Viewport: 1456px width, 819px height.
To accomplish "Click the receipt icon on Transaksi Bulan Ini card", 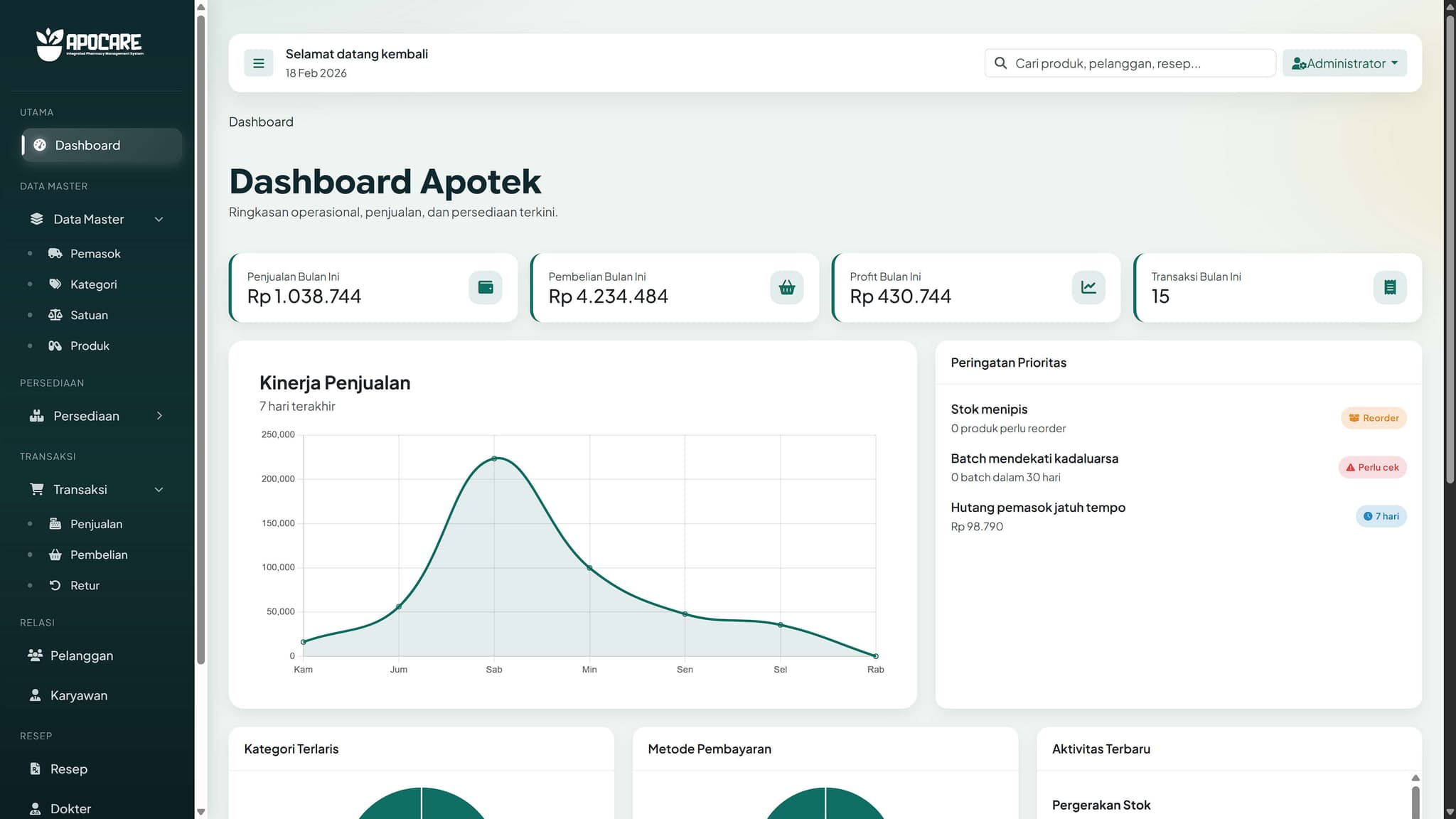I will click(x=1390, y=287).
